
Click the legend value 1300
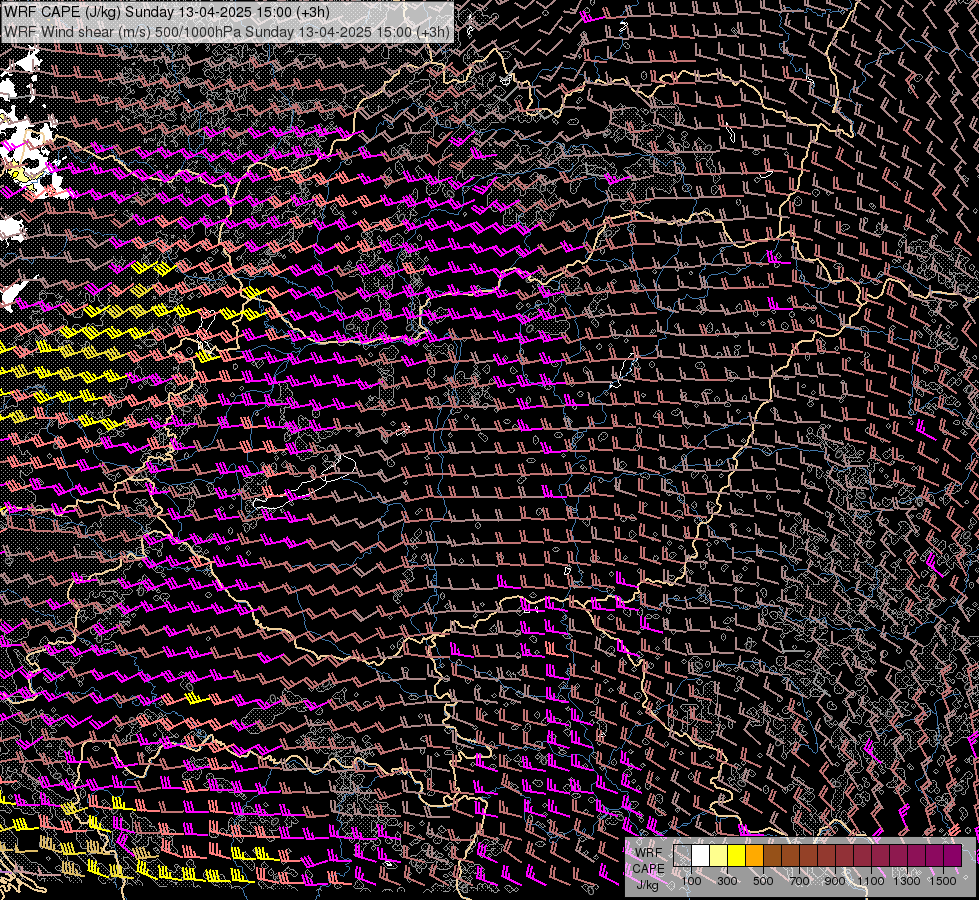[x=907, y=881]
